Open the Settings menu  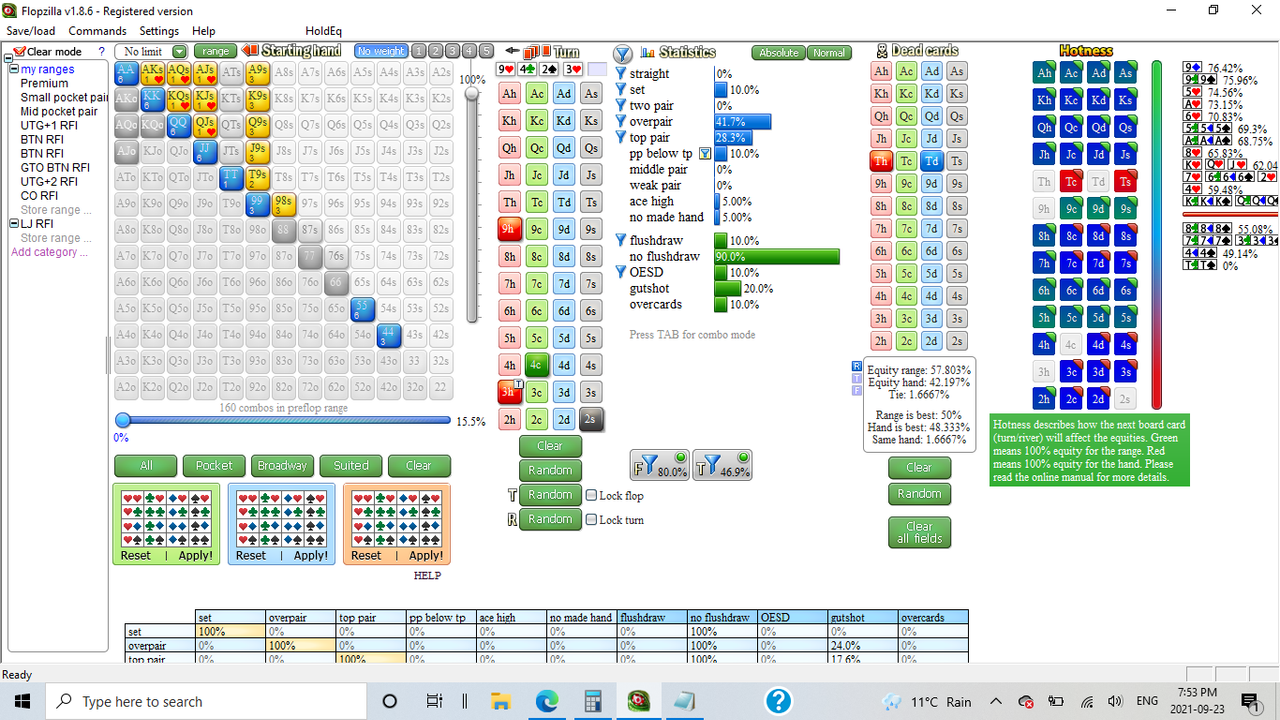(158, 30)
